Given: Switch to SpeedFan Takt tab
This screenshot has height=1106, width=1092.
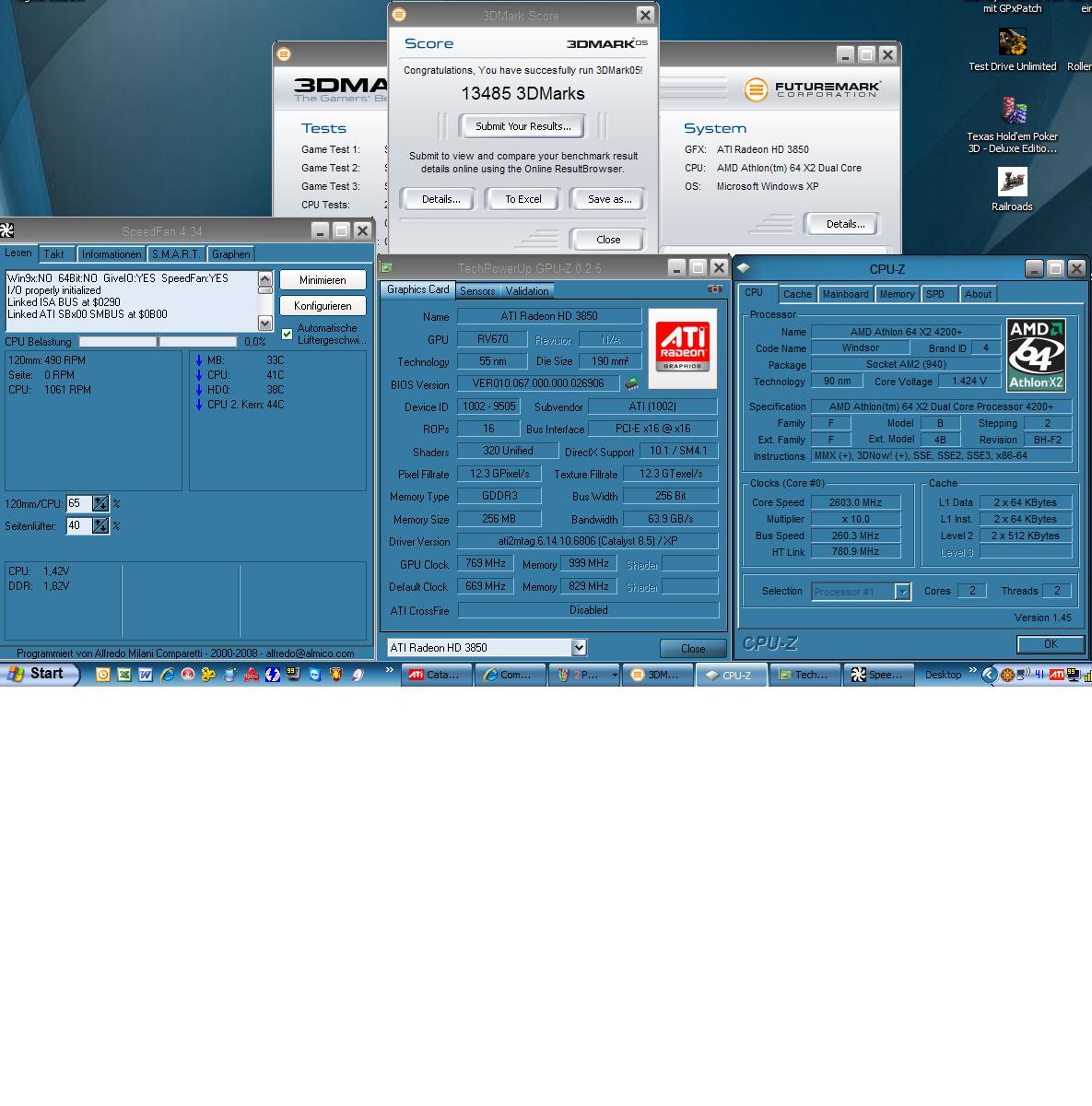Looking at the screenshot, I should click(54, 254).
